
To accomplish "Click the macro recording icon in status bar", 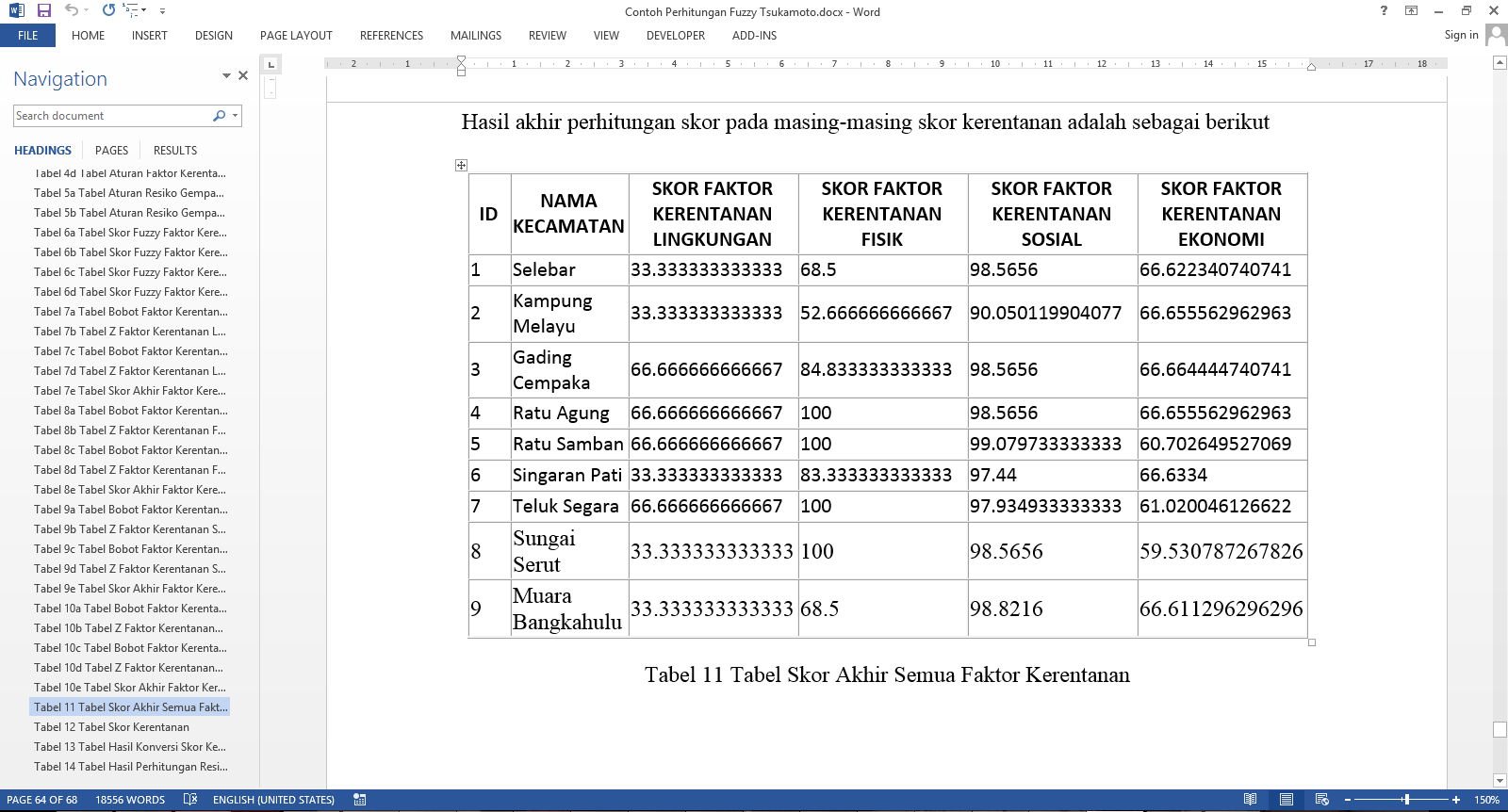I will (x=360, y=800).
